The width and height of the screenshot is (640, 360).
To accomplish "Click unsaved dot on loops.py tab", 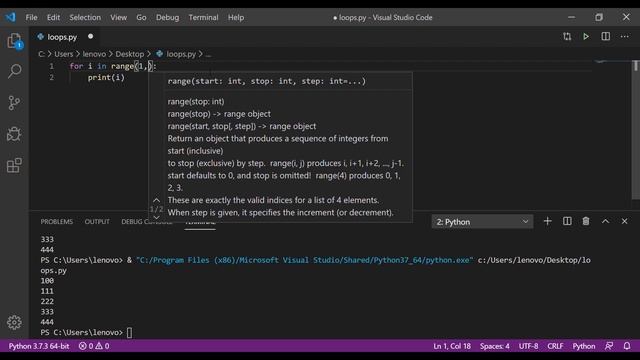I will (90, 36).
